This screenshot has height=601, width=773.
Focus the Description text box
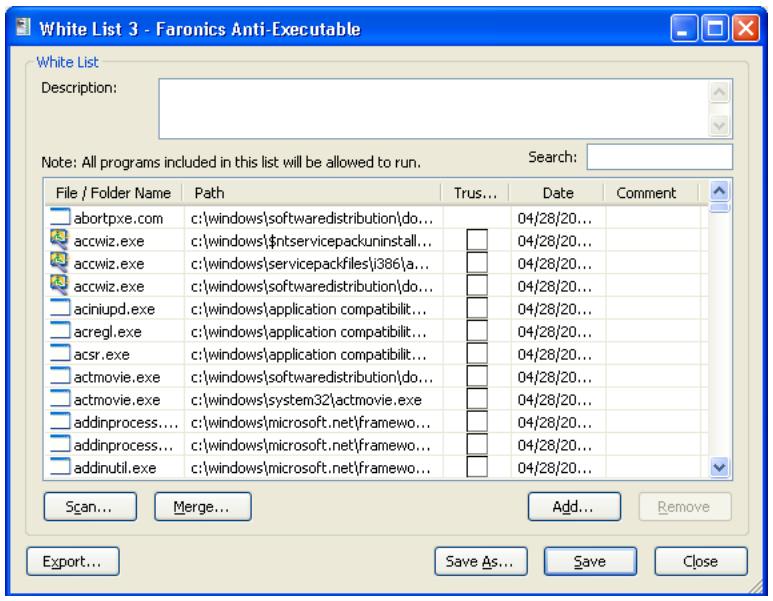[x=434, y=108]
